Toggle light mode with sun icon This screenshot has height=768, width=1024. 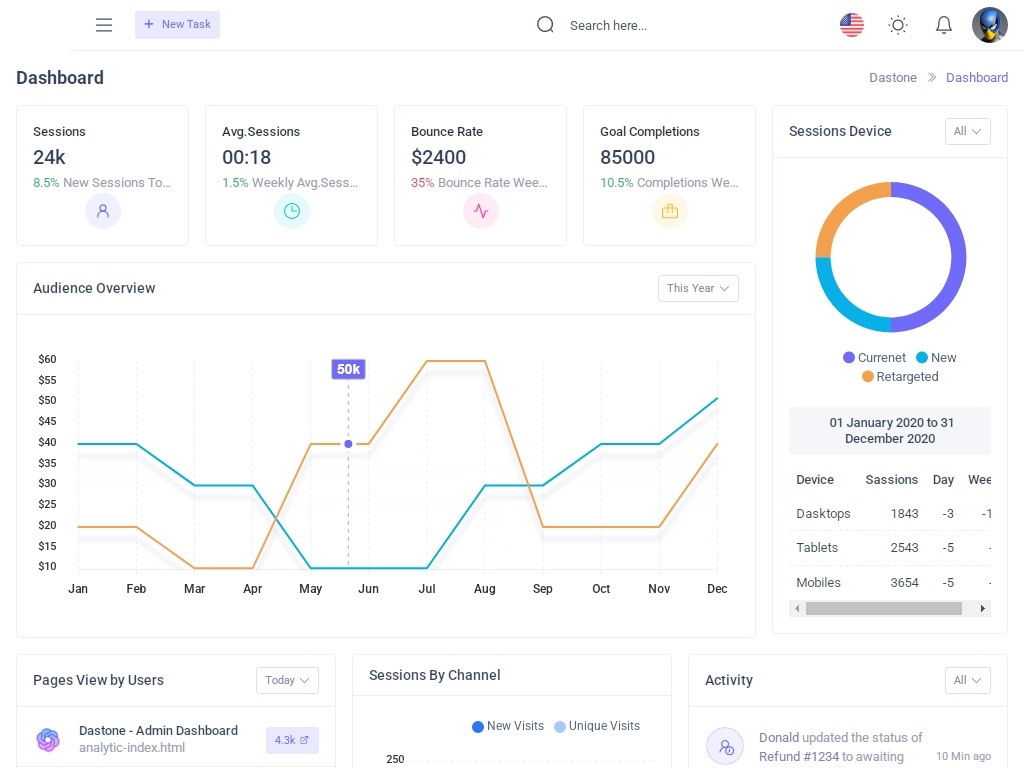point(898,25)
